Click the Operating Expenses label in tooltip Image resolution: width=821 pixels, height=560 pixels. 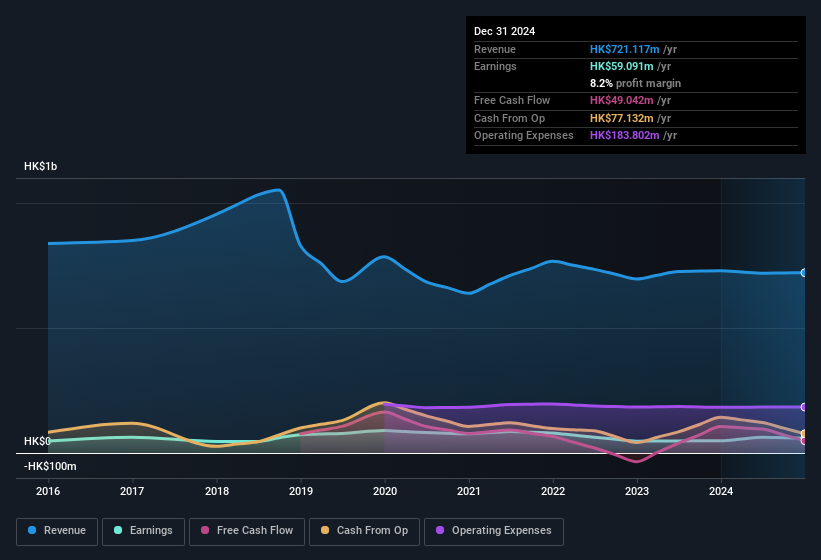[524, 135]
